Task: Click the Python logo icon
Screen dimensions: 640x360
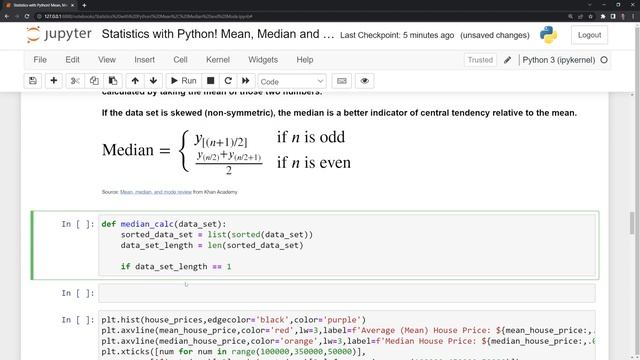Action: pos(548,35)
